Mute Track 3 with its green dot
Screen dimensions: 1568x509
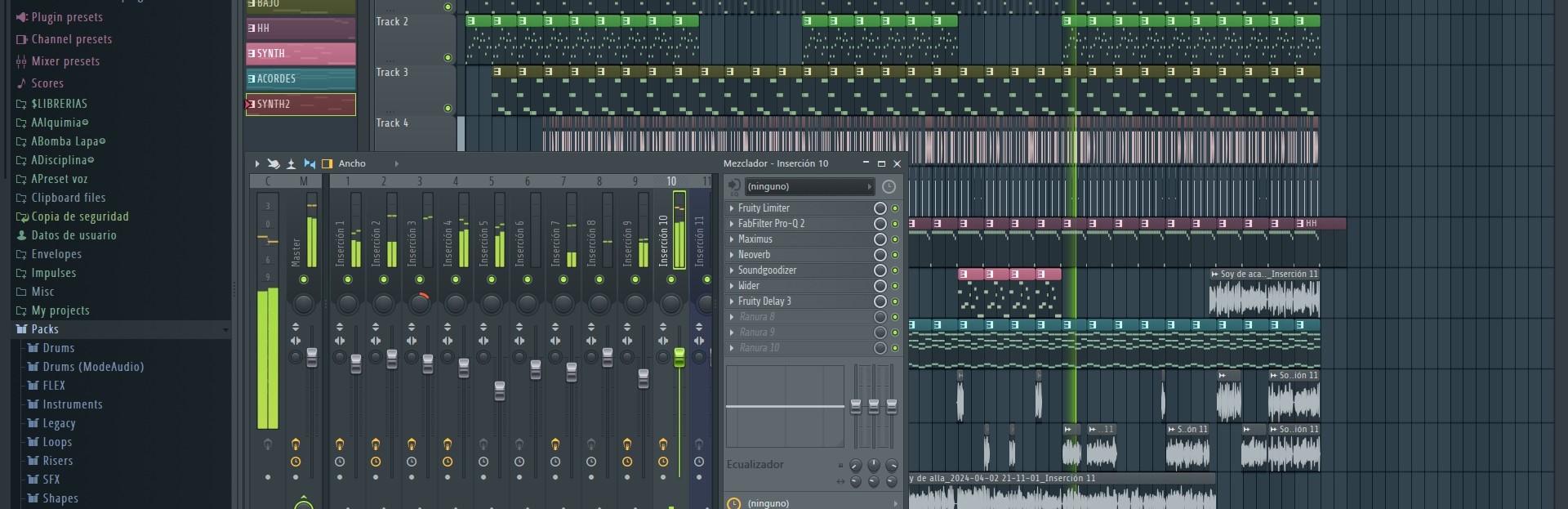point(448,108)
